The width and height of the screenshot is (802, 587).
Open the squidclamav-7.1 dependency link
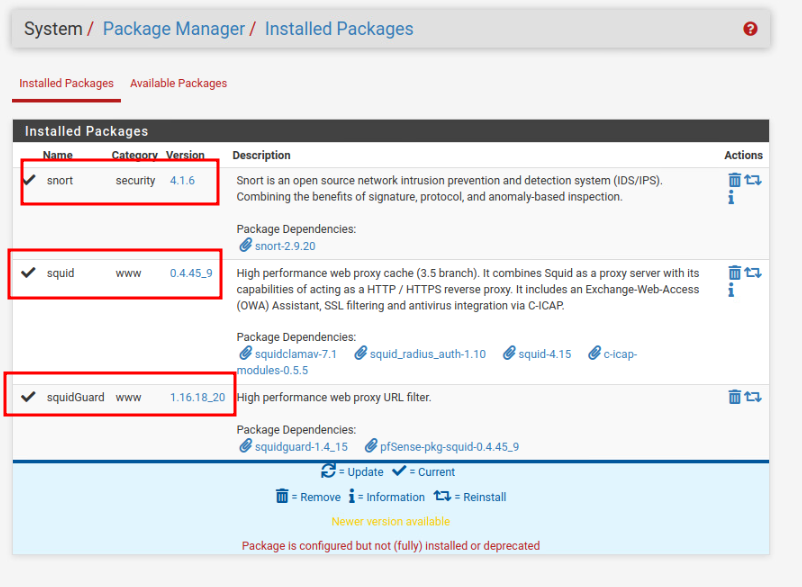[296, 354]
